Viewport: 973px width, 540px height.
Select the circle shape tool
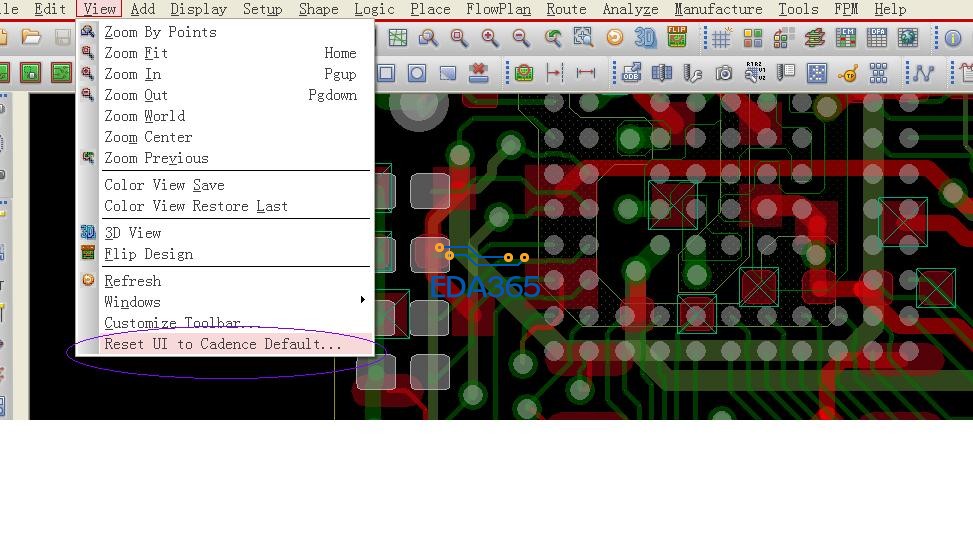click(x=417, y=73)
